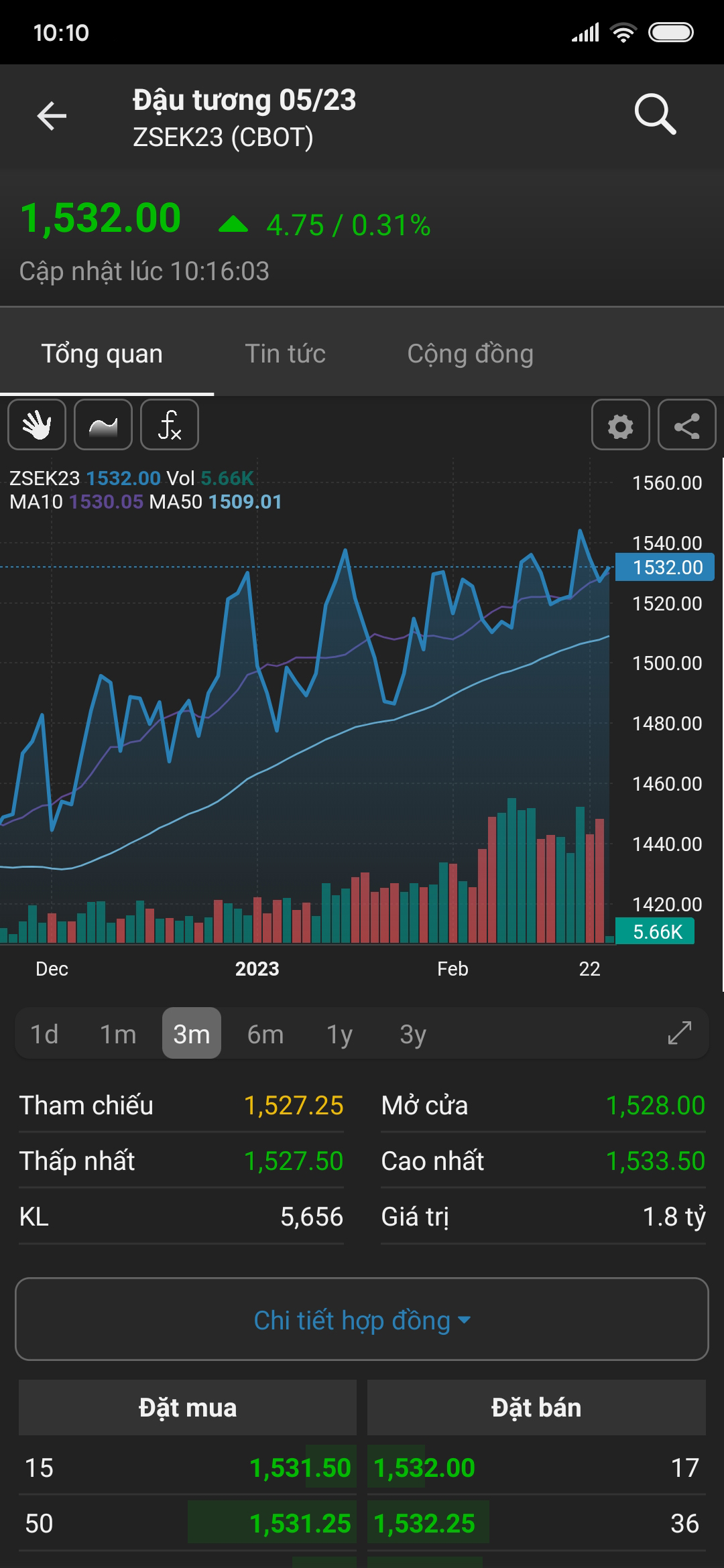Share the chart via share icon

[686, 425]
